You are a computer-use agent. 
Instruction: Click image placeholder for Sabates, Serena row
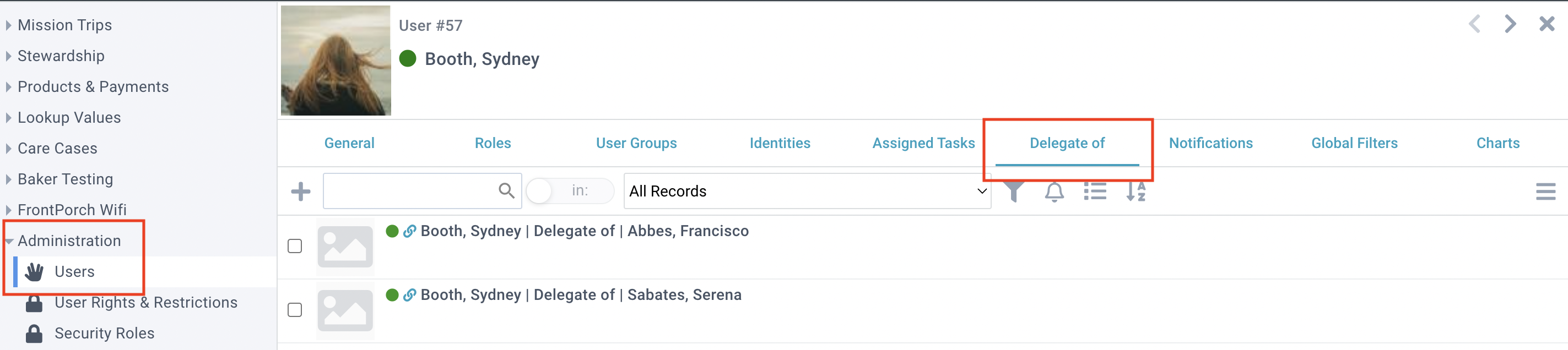(344, 310)
